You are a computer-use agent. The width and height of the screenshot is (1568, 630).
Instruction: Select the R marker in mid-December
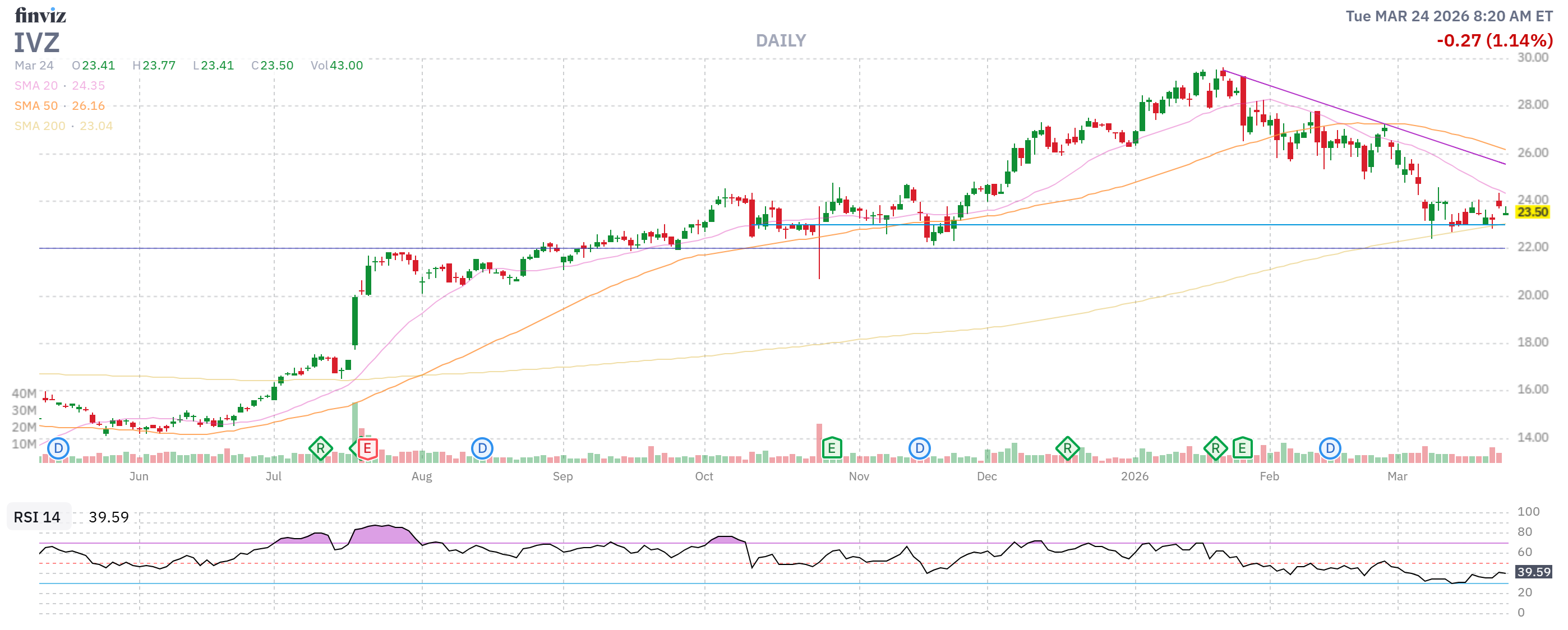[x=1069, y=448]
